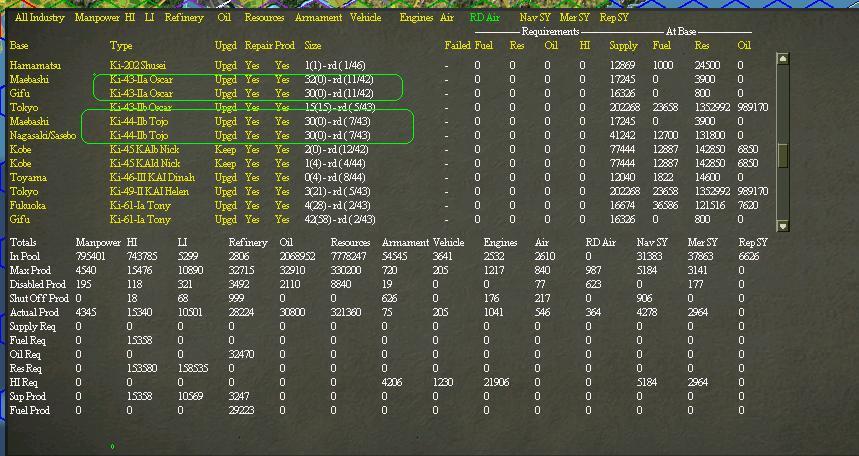859x456 pixels.
Task: Open the Fukuoka base
Action: [x=27, y=206]
